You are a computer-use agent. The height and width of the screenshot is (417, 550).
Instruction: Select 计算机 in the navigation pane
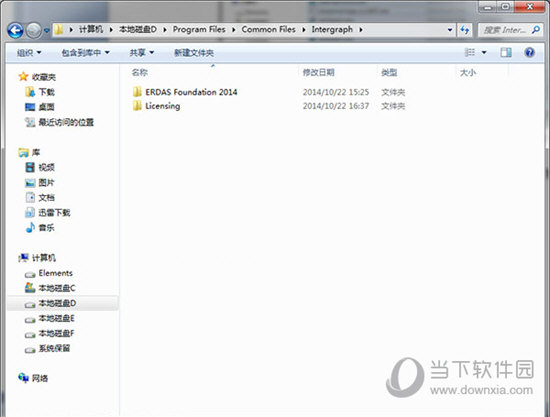(44, 258)
